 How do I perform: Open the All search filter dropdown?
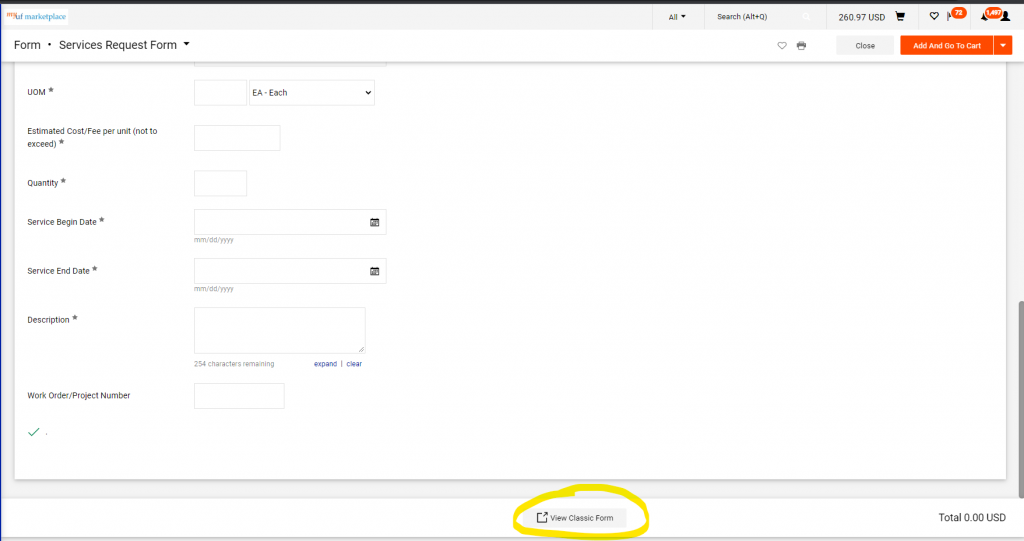point(677,16)
